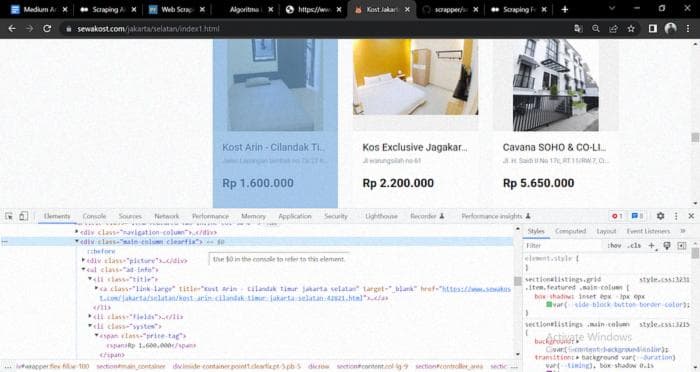The width and height of the screenshot is (700, 372).
Task: Open DevTools three-dot customize menu
Action: click(x=676, y=216)
